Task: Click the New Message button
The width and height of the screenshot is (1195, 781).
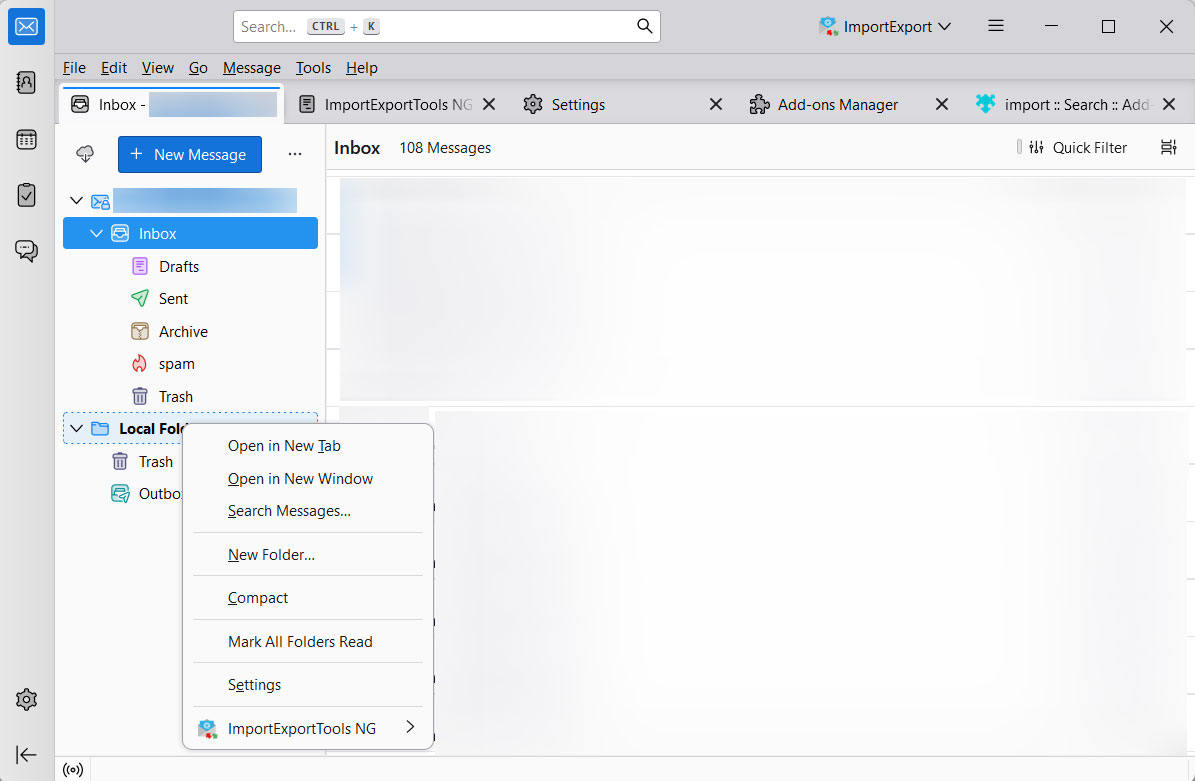Action: (x=189, y=155)
